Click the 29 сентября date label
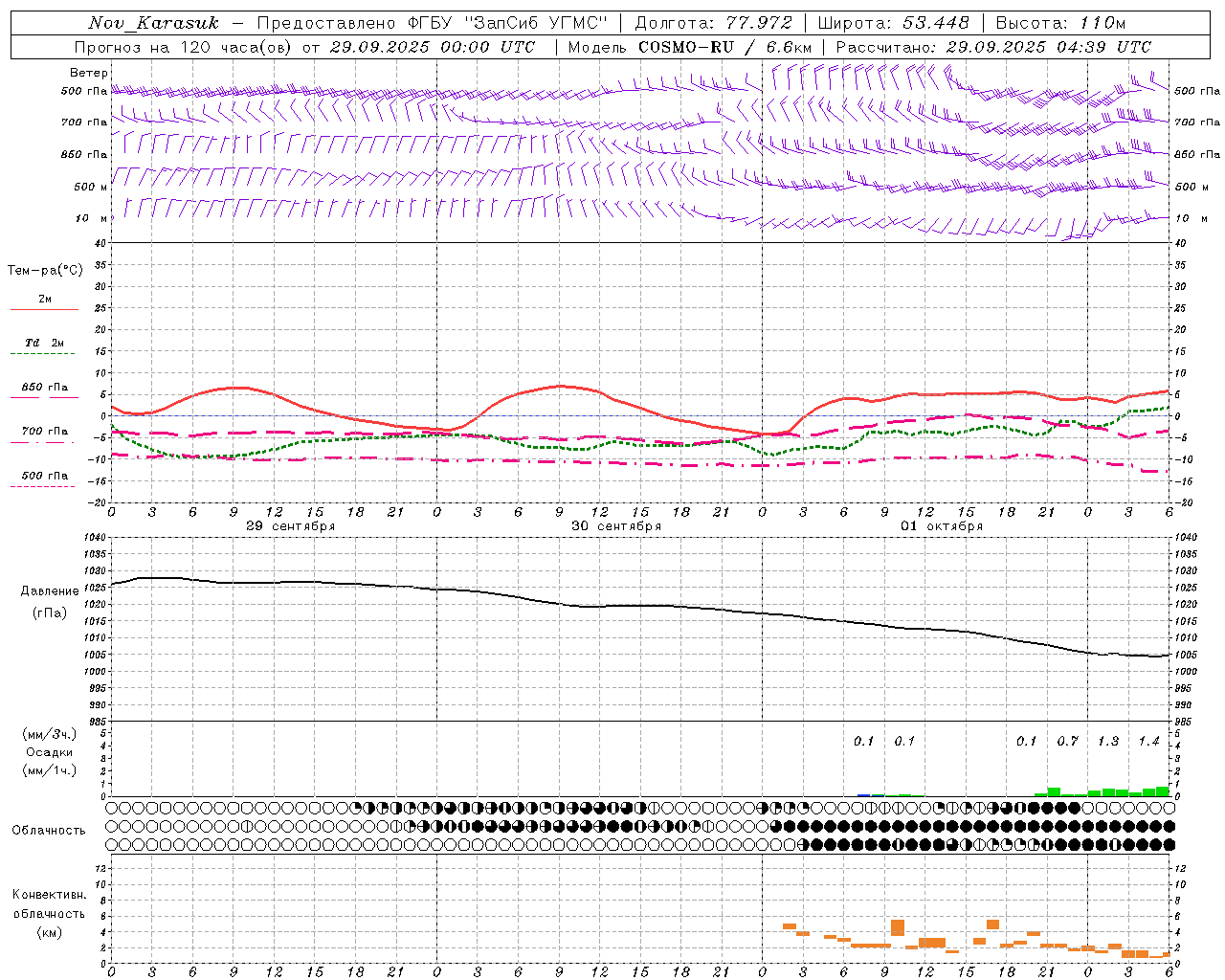 290,526
